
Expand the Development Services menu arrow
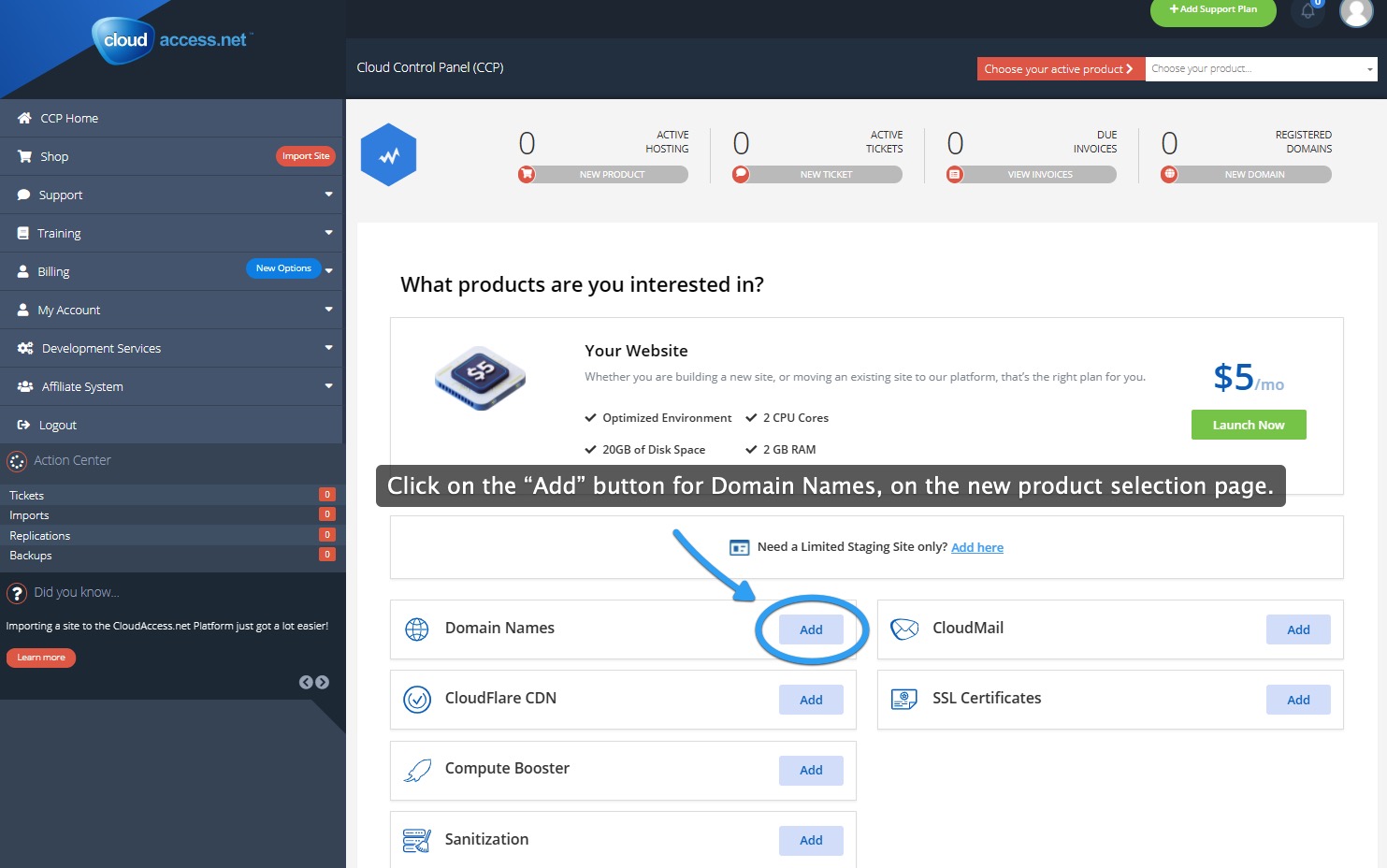coord(328,348)
